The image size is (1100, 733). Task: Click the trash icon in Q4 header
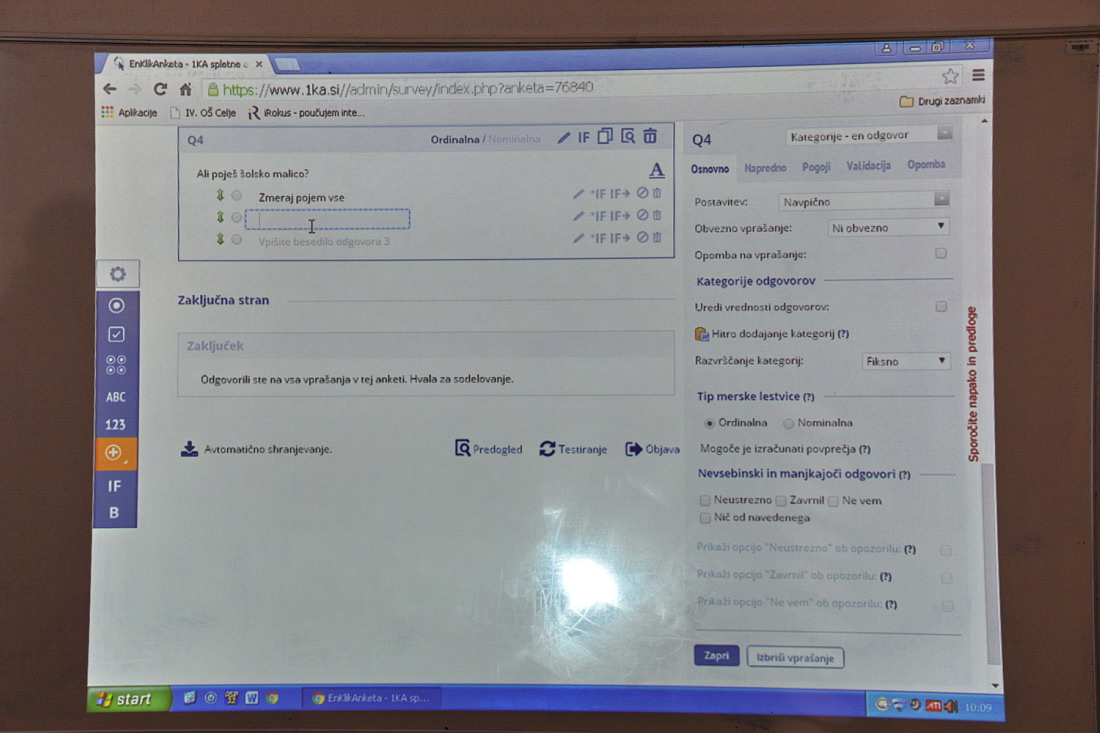coord(650,137)
